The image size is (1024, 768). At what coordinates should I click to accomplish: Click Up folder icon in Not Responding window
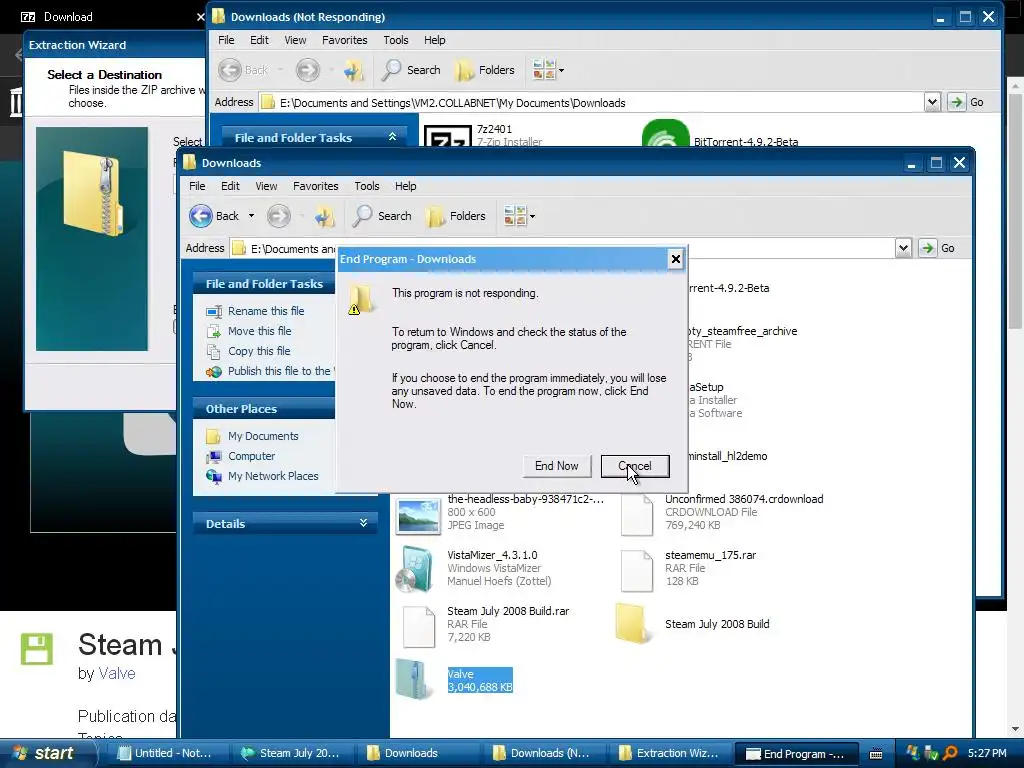[353, 70]
